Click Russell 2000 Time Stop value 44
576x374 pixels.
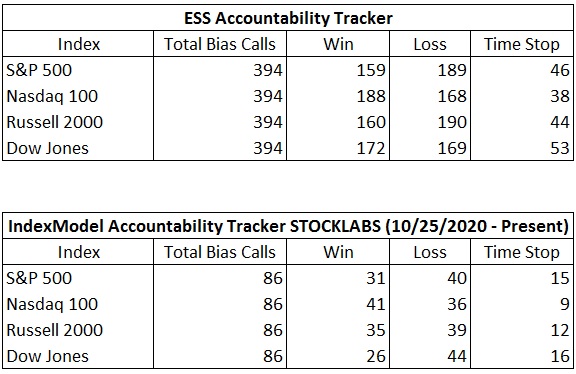pyautogui.click(x=560, y=122)
